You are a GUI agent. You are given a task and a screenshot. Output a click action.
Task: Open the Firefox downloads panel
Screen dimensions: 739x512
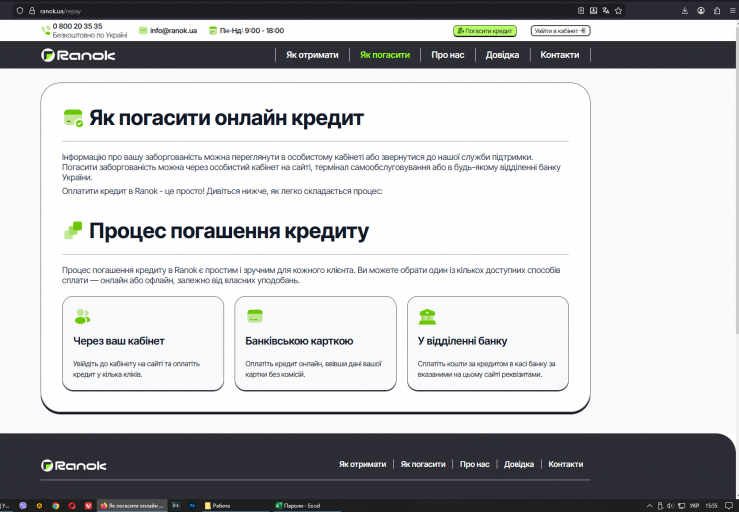click(685, 10)
